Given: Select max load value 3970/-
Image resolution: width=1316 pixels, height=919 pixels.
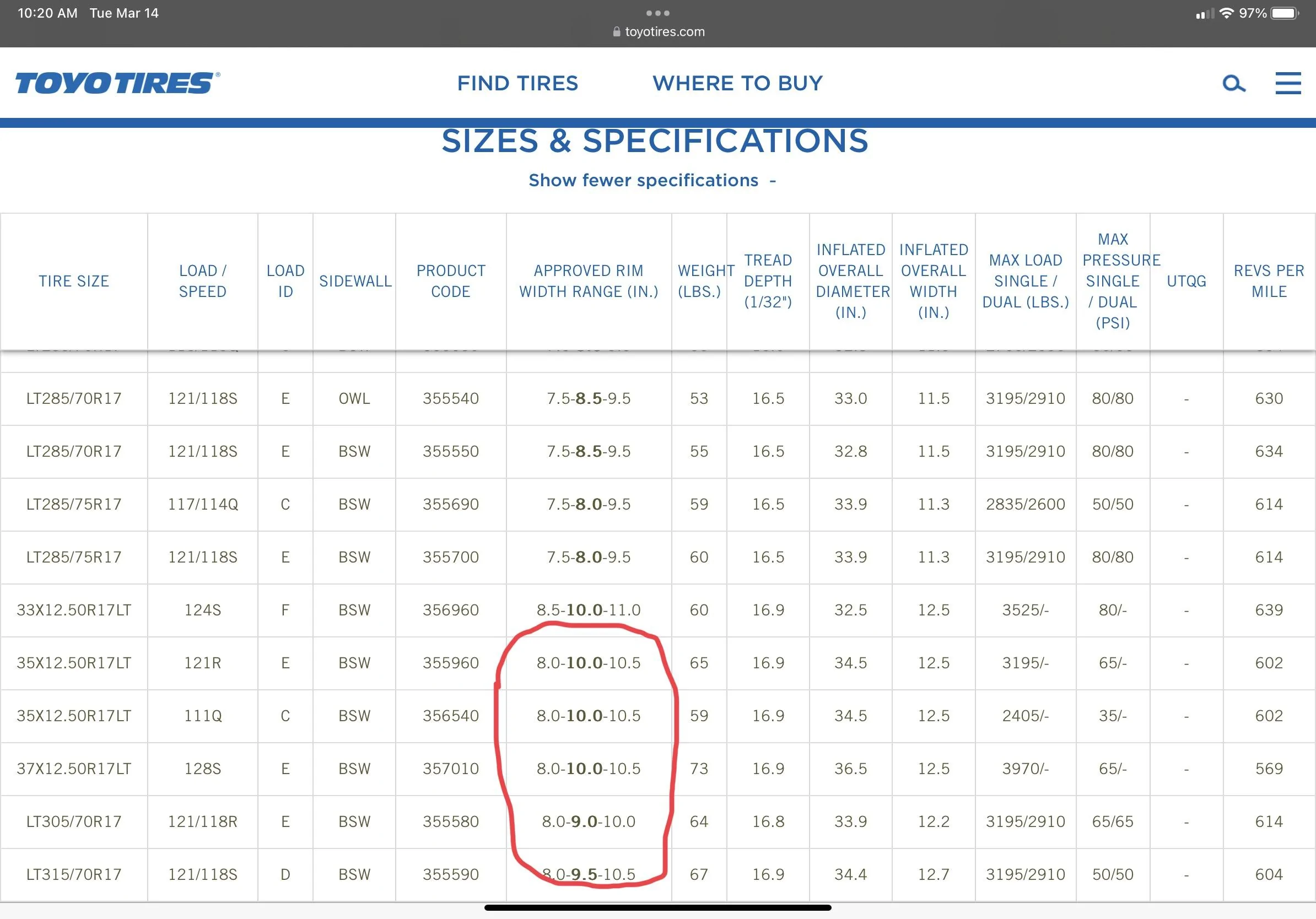Looking at the screenshot, I should (x=1026, y=769).
